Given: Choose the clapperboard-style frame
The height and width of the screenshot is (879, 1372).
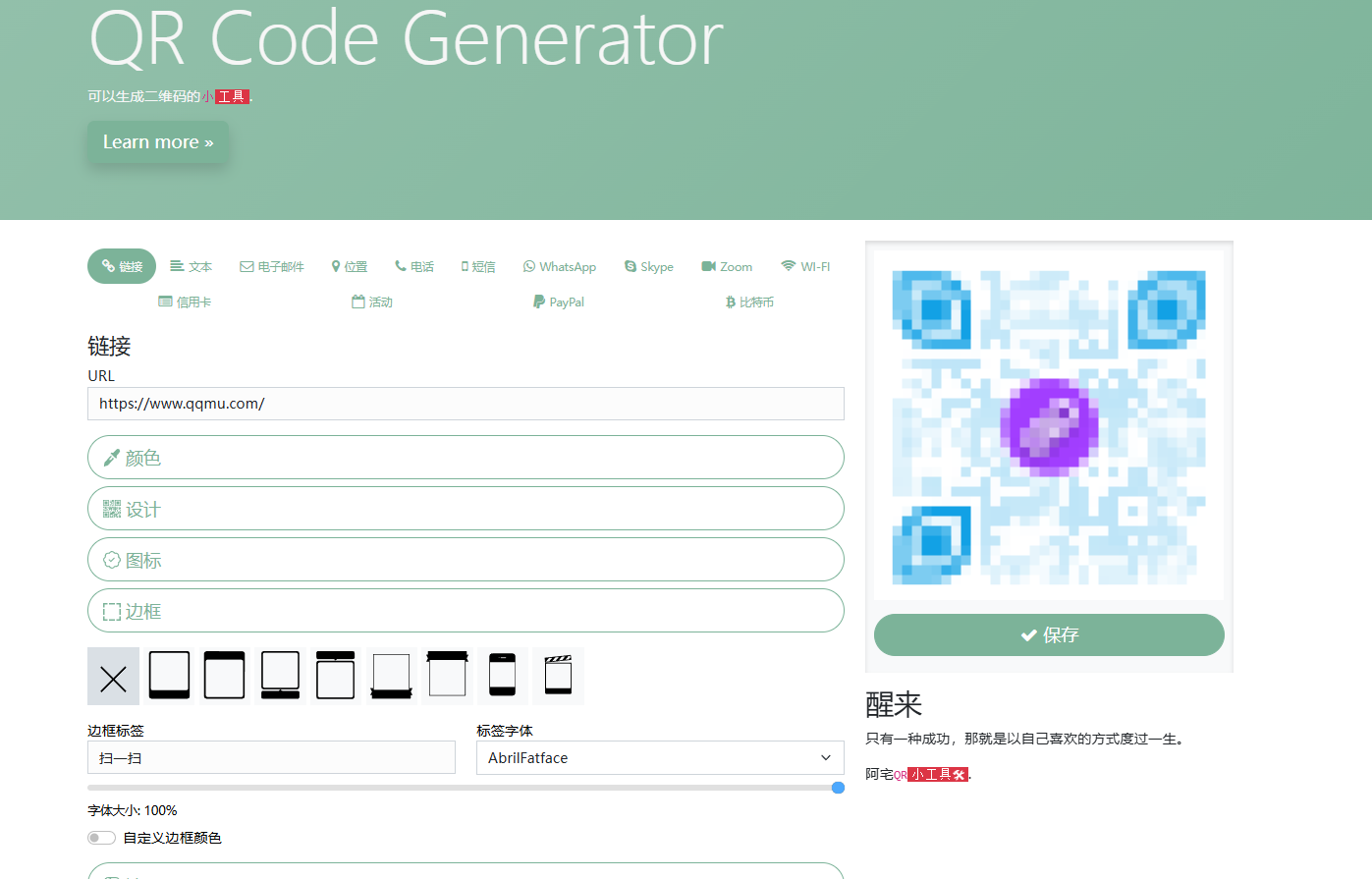Looking at the screenshot, I should coord(558,676).
